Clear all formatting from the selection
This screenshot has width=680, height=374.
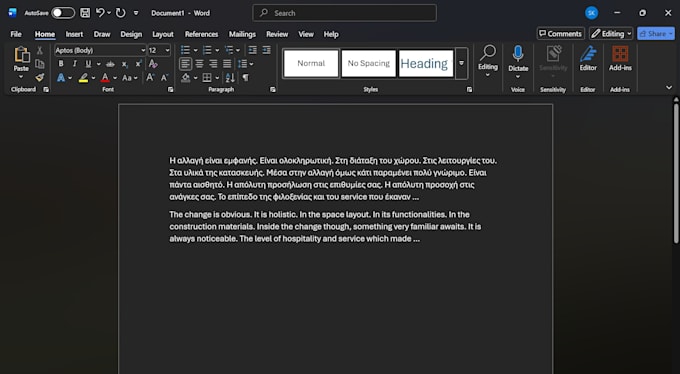(153, 64)
